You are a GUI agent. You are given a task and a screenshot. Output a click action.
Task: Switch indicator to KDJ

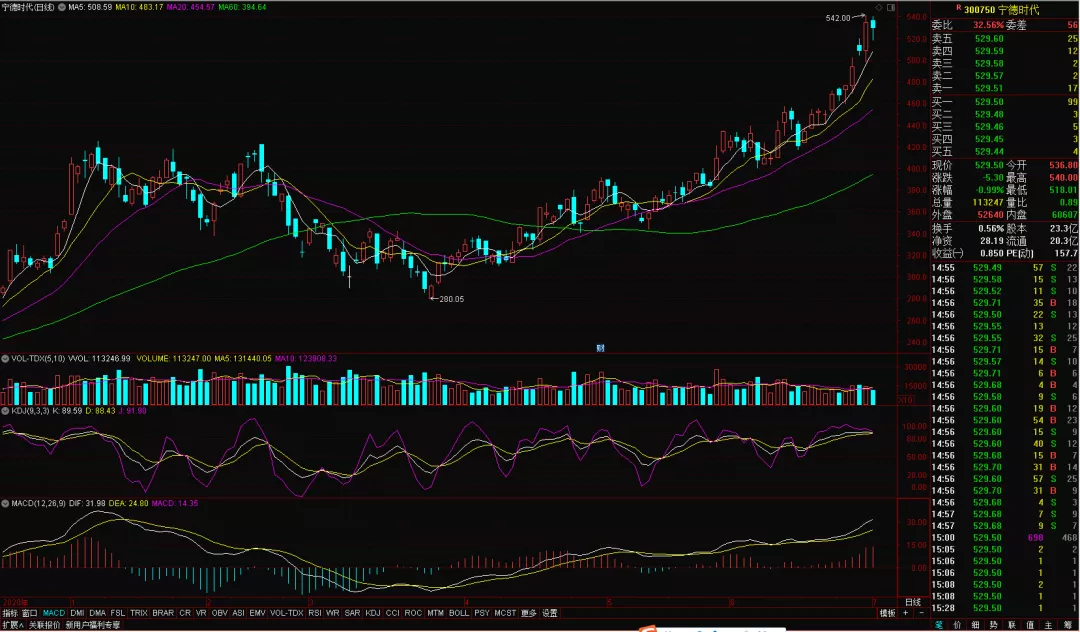click(x=373, y=613)
